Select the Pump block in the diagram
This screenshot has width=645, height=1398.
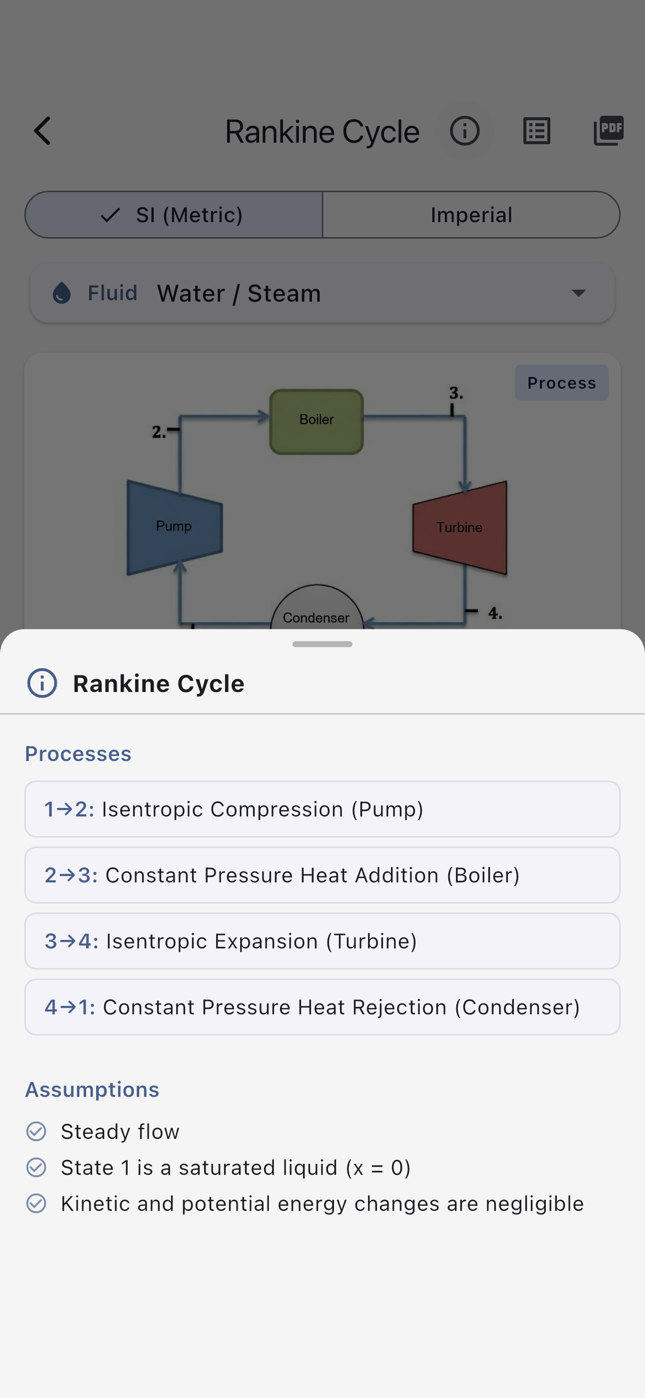tap(174, 526)
